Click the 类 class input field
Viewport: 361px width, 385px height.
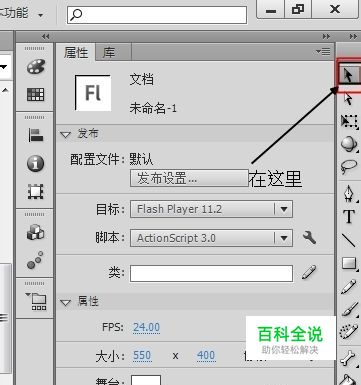coord(211,273)
